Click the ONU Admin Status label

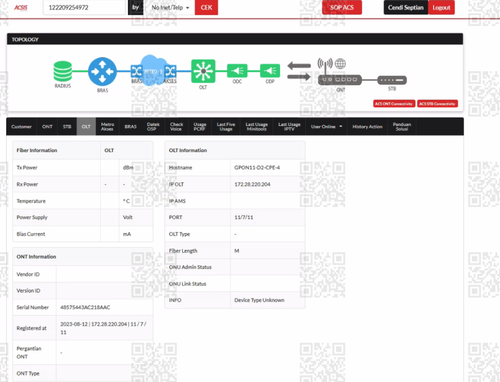pos(190,267)
